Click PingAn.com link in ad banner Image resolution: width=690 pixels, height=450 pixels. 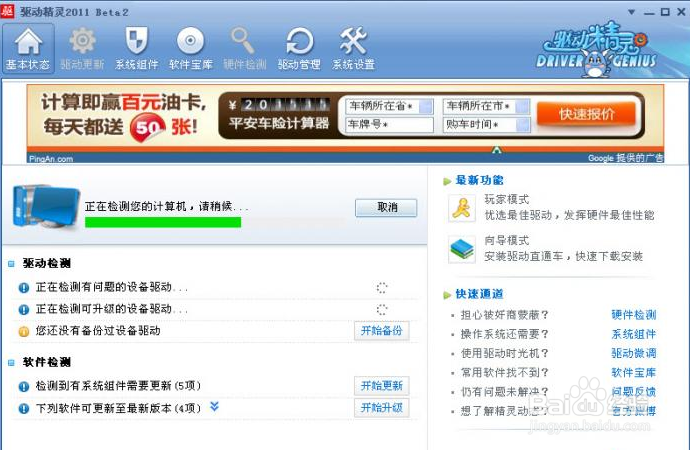51,159
